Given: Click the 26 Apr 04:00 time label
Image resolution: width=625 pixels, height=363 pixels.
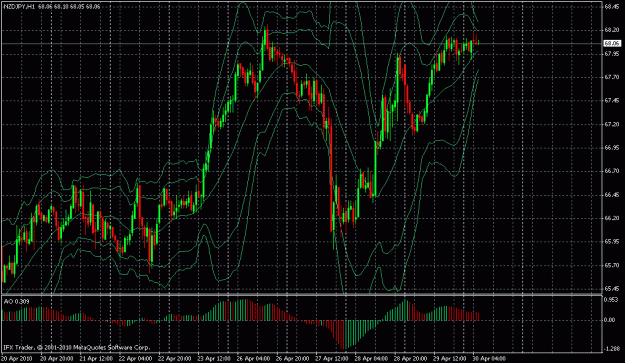Looking at the screenshot, I should click(253, 359).
